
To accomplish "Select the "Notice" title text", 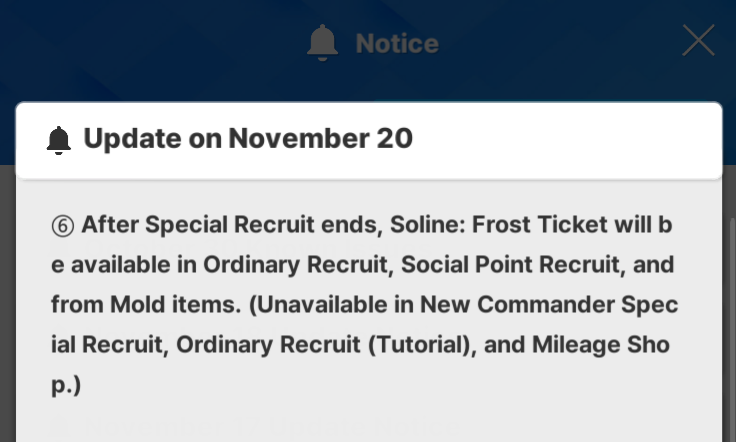I will coord(397,44).
